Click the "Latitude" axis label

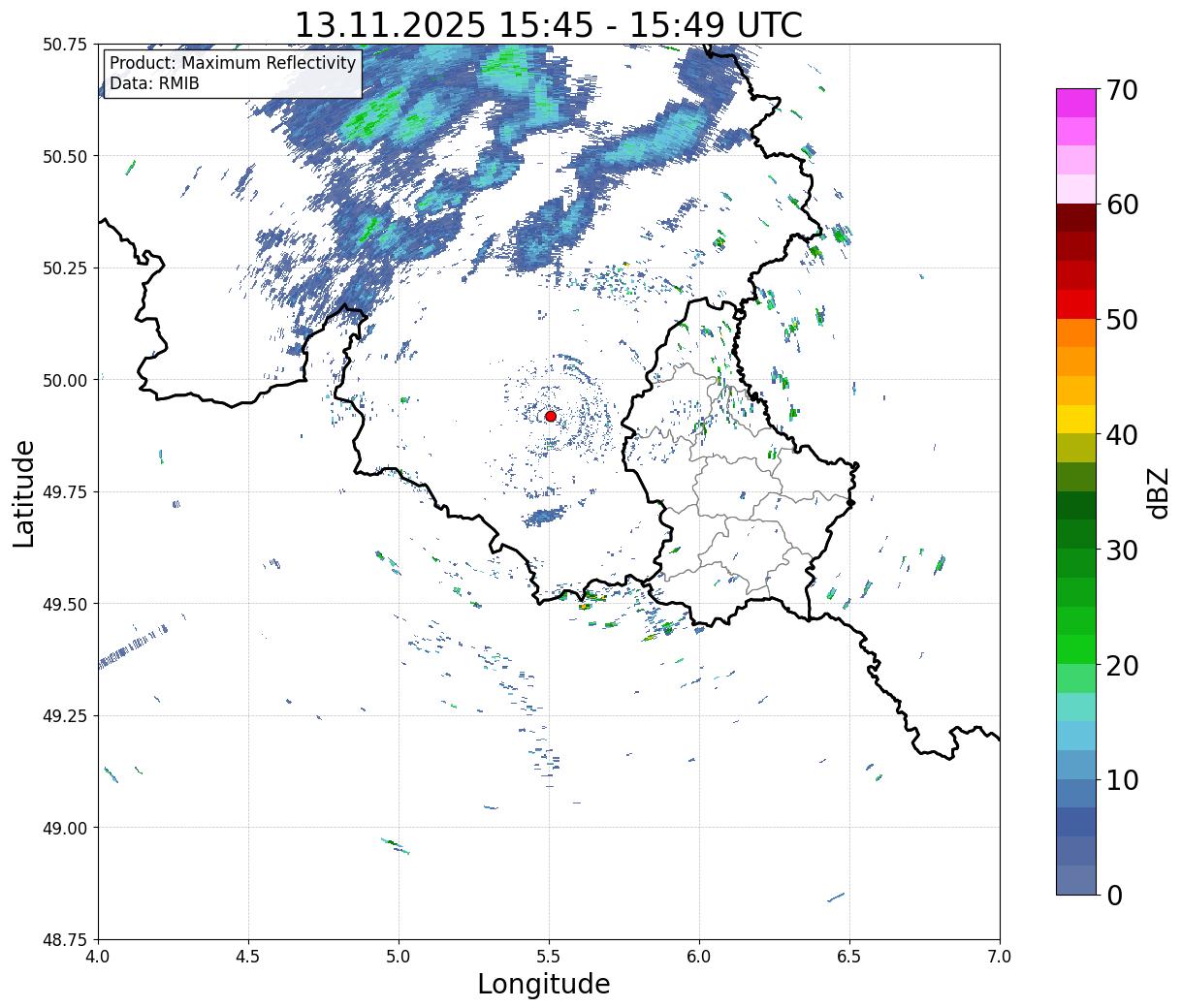tap(24, 493)
